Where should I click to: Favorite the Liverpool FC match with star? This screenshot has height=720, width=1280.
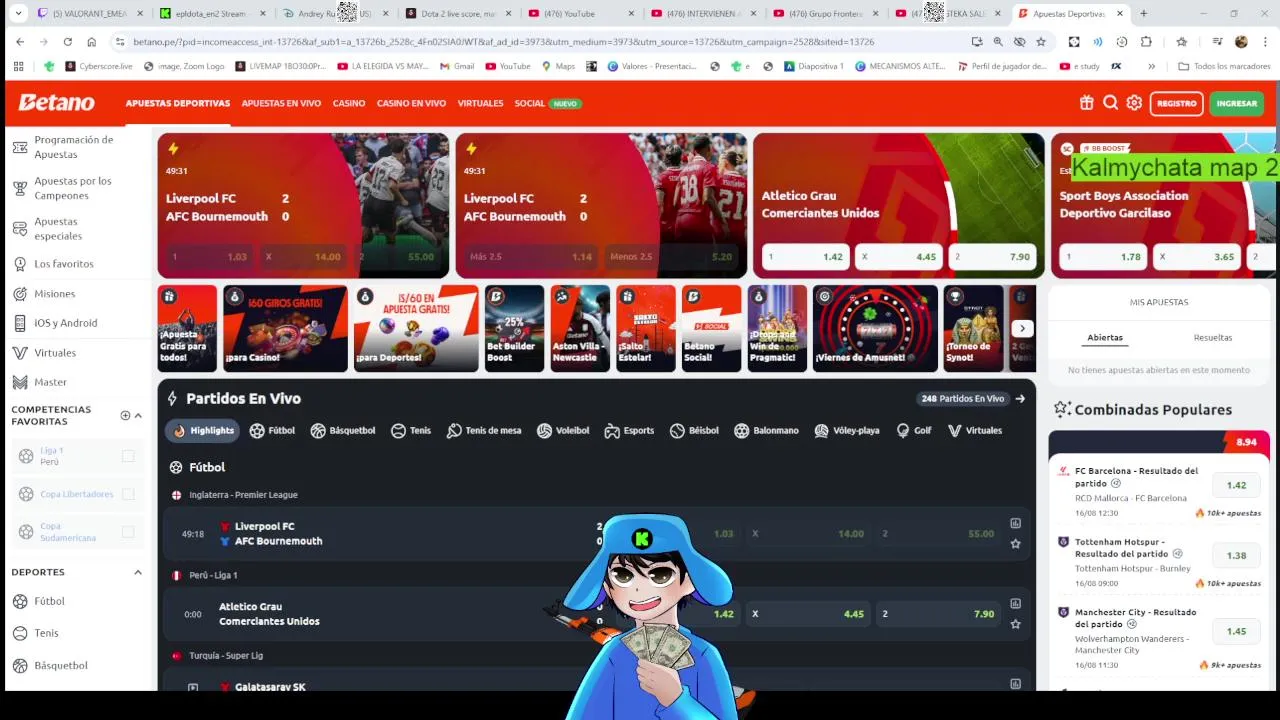(x=1015, y=544)
